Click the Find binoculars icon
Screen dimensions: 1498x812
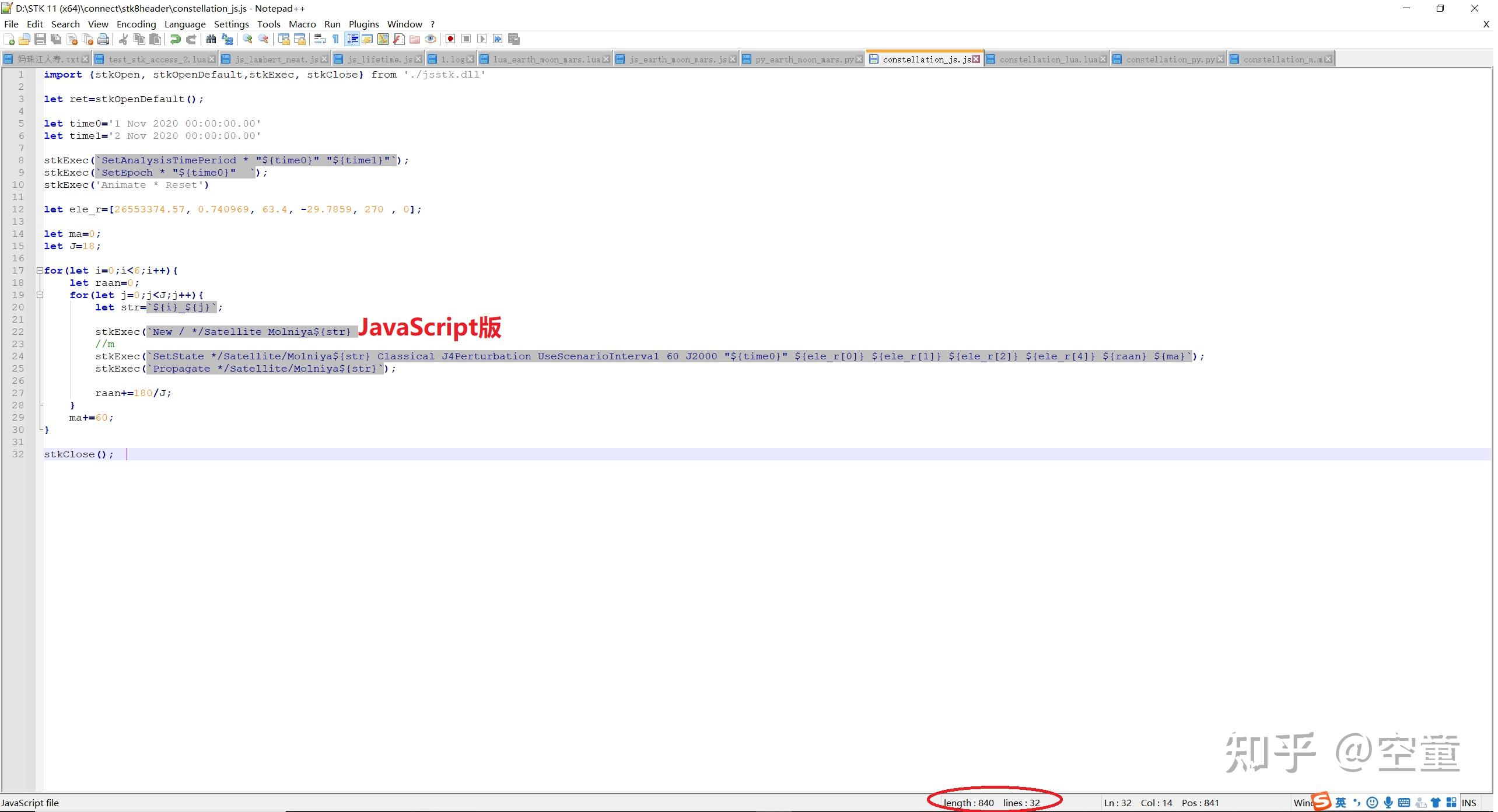[211, 39]
